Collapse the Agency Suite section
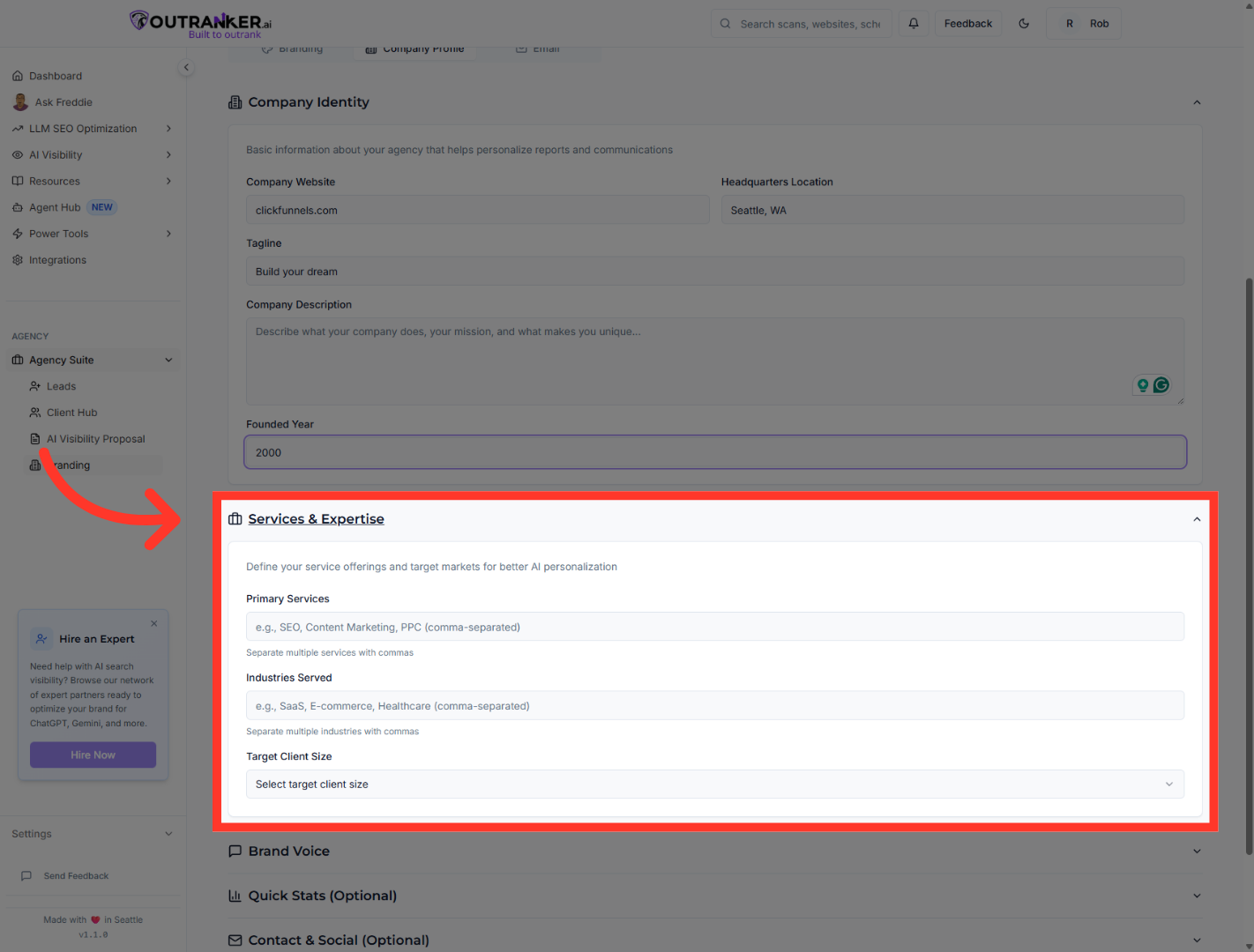The width and height of the screenshot is (1254, 952). pyautogui.click(x=93, y=360)
